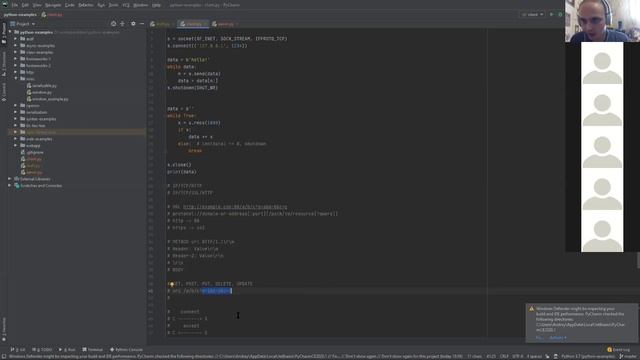Click the tool windows quick access icon in status bar corner

[x=4, y=356]
